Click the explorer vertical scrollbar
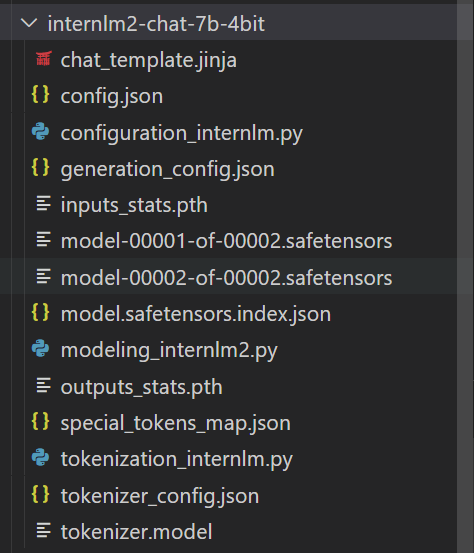474x553 pixels. point(466,276)
